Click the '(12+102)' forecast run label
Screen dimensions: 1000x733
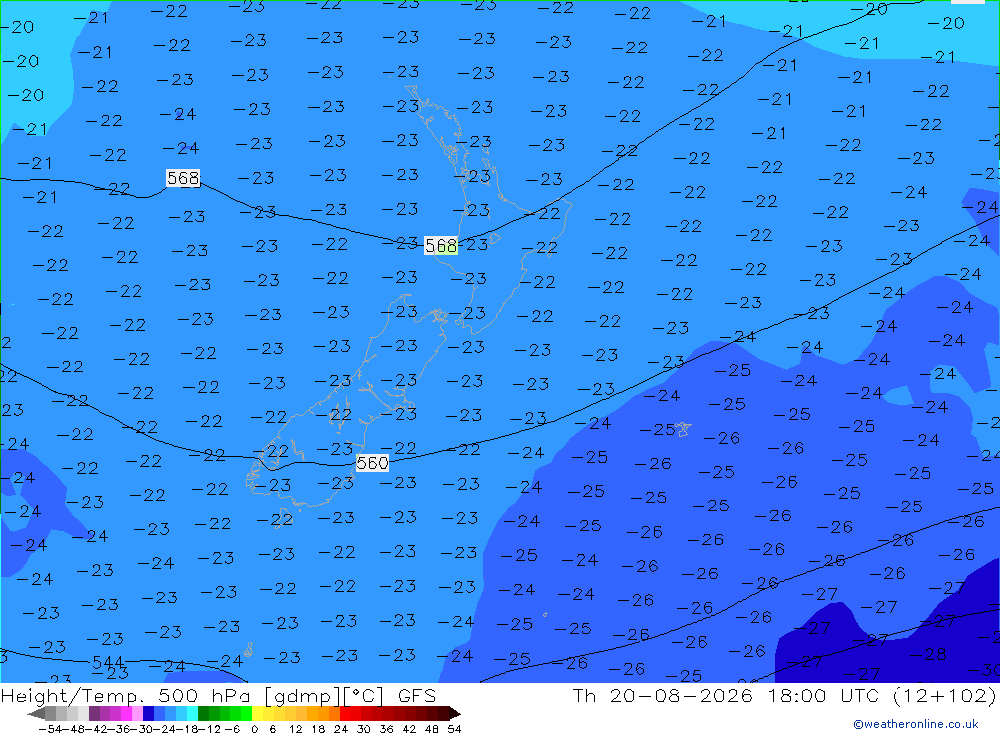point(943,695)
